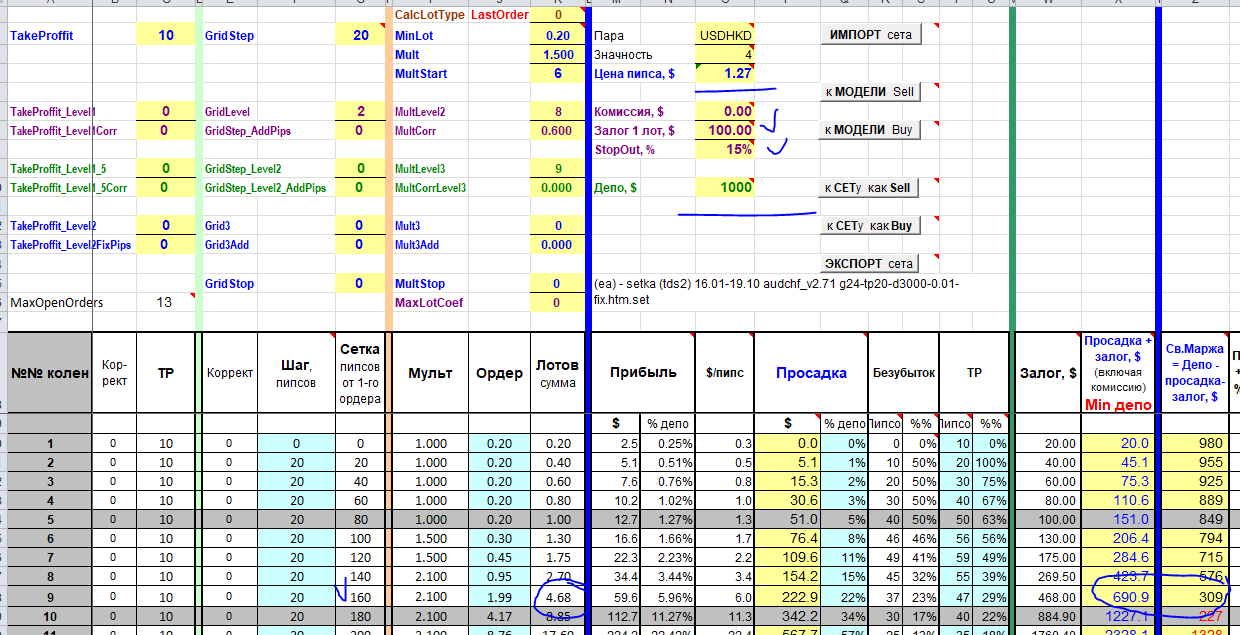
Task: Click the $/пипс column header
Action: [x=724, y=372]
